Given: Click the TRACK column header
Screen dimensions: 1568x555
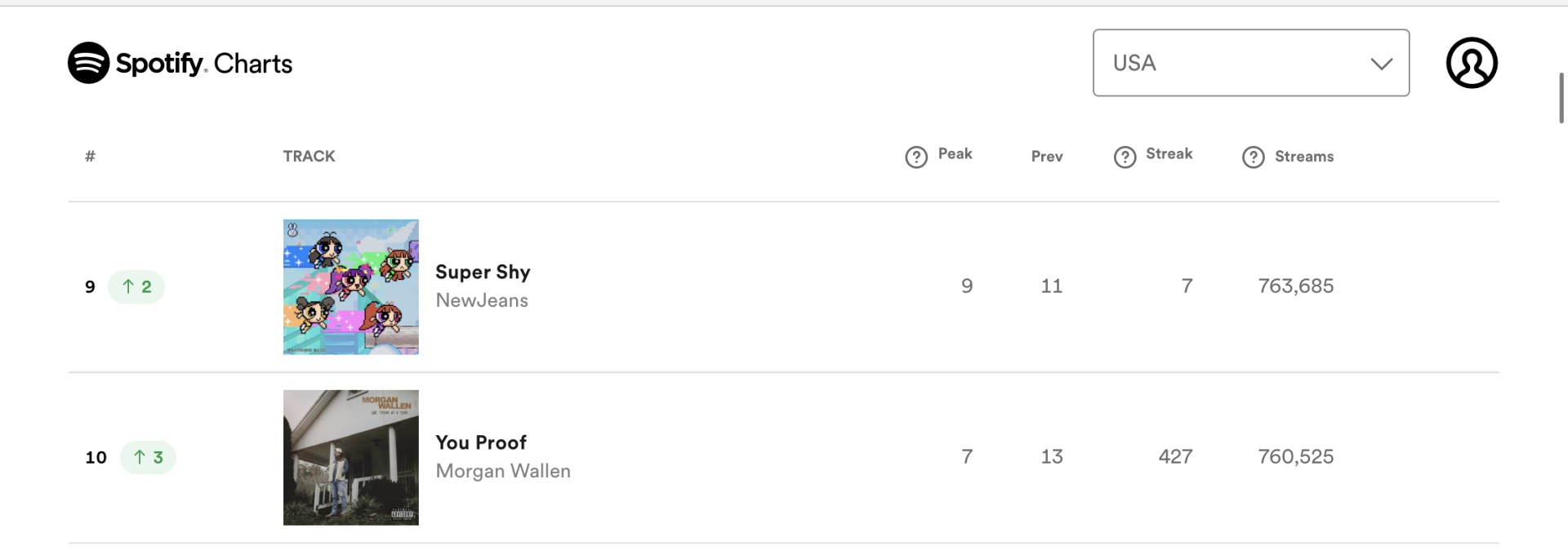Looking at the screenshot, I should tap(309, 156).
